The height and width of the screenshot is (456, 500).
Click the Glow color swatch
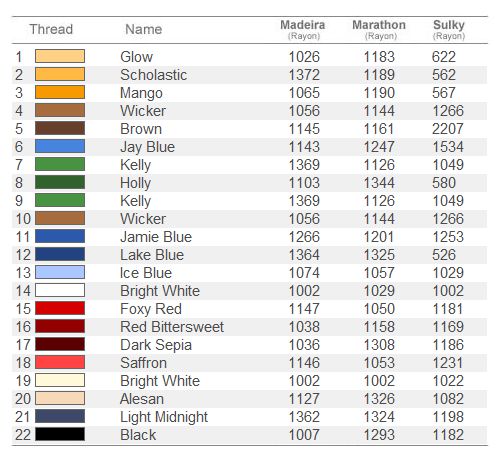coord(60,56)
